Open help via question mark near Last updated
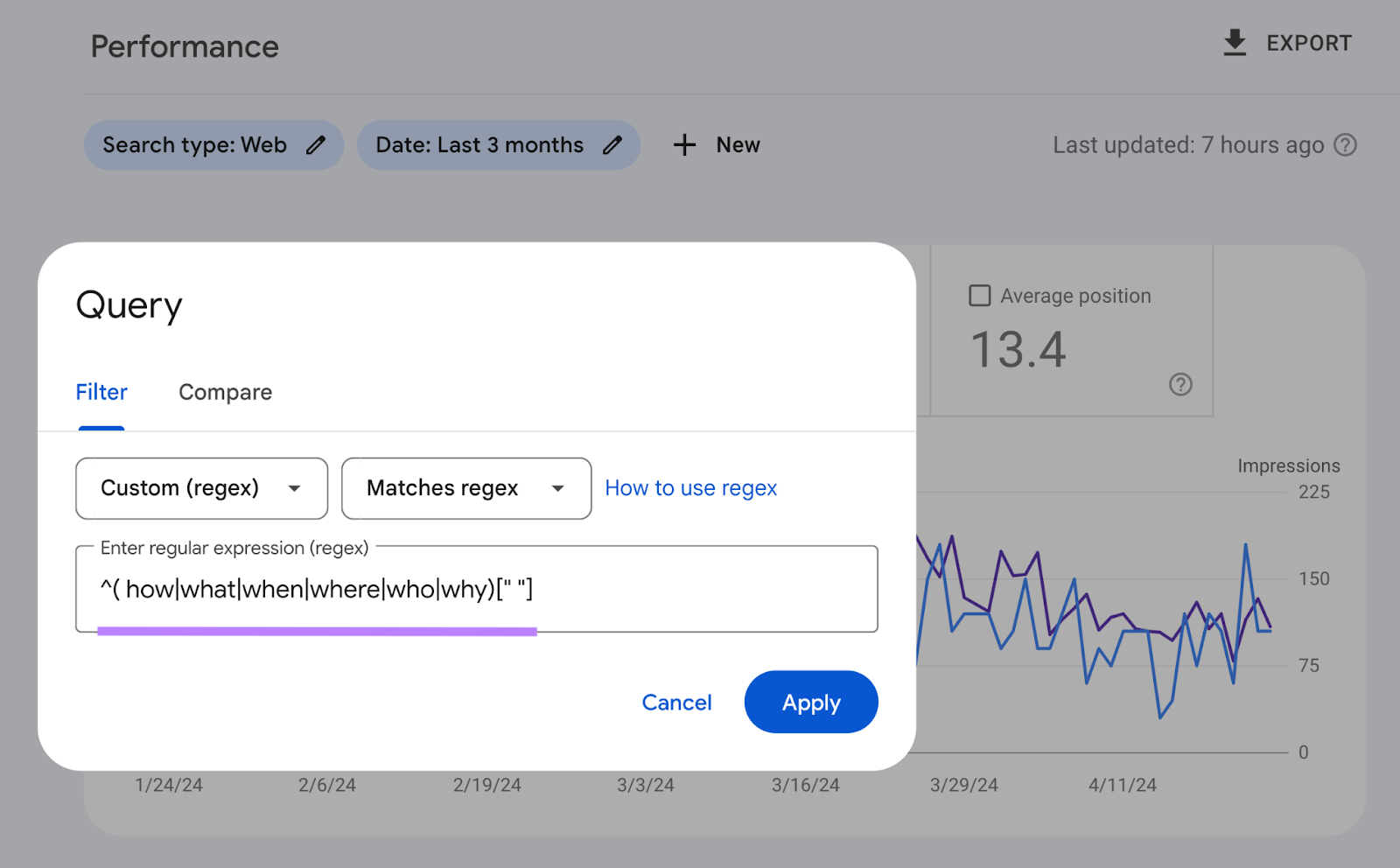The height and width of the screenshot is (868, 1400). pyautogui.click(x=1345, y=144)
